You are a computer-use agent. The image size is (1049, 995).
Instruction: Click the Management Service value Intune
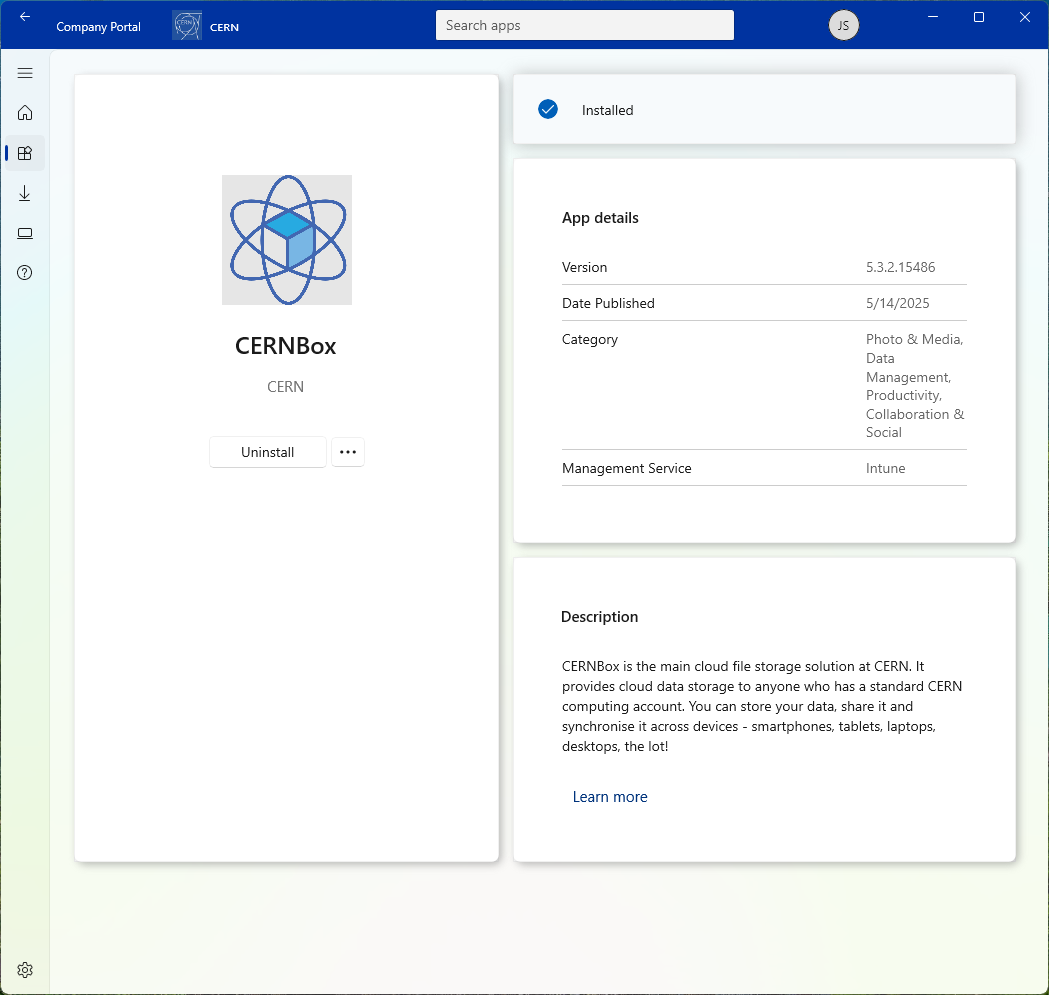coord(886,468)
